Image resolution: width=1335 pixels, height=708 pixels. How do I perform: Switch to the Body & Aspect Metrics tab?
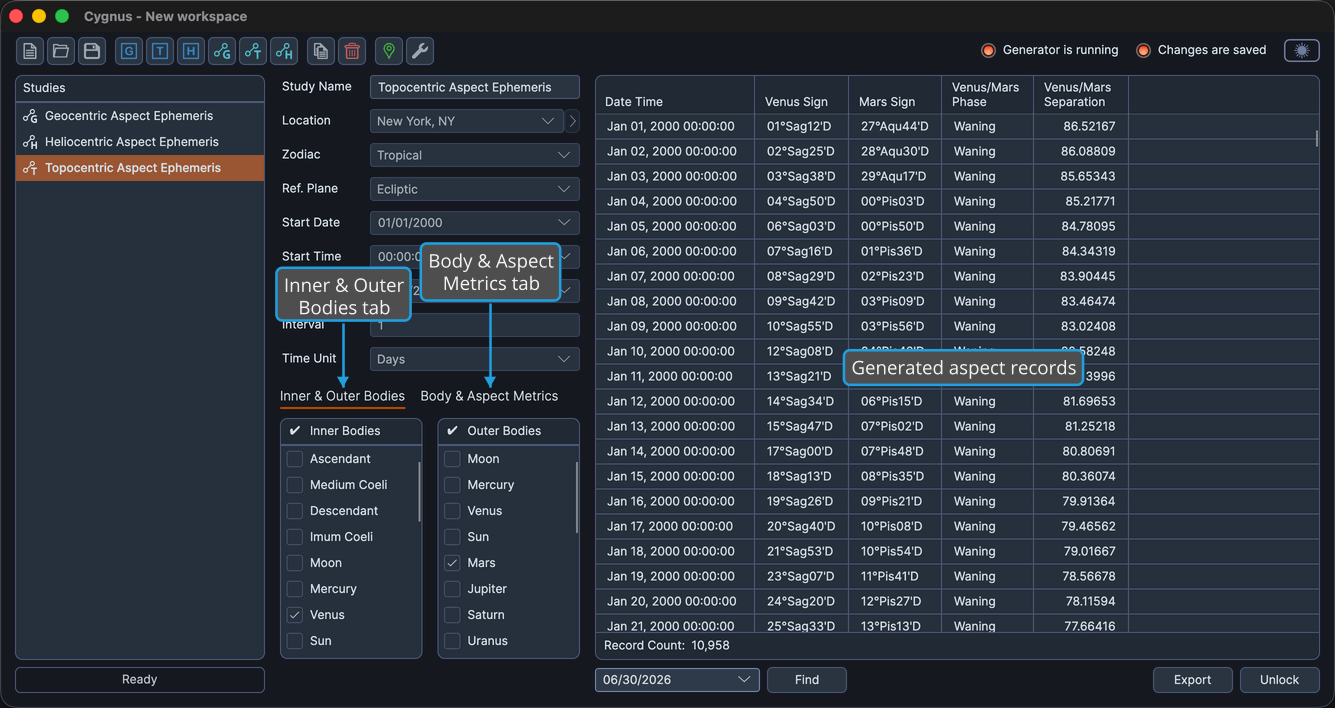click(489, 396)
